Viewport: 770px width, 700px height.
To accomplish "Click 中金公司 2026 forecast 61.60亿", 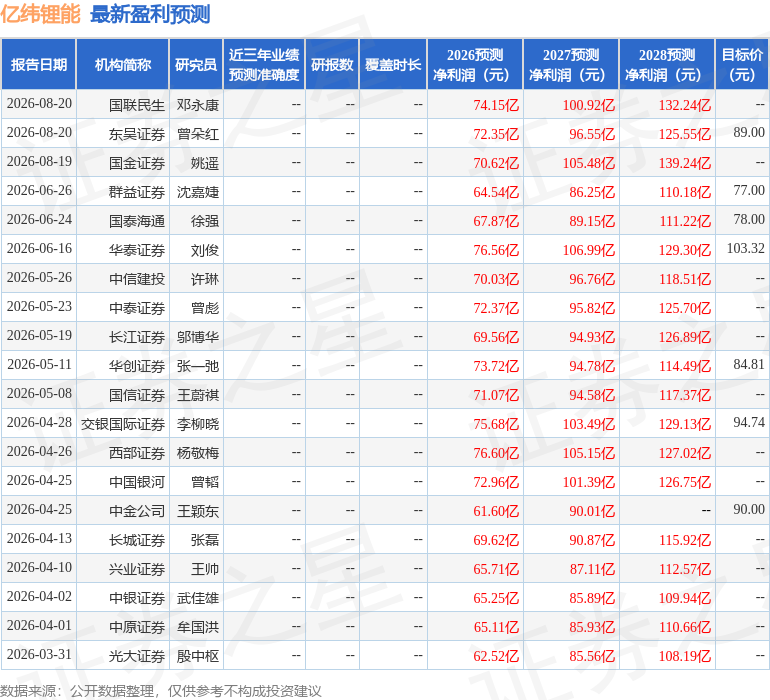I will (x=496, y=511).
